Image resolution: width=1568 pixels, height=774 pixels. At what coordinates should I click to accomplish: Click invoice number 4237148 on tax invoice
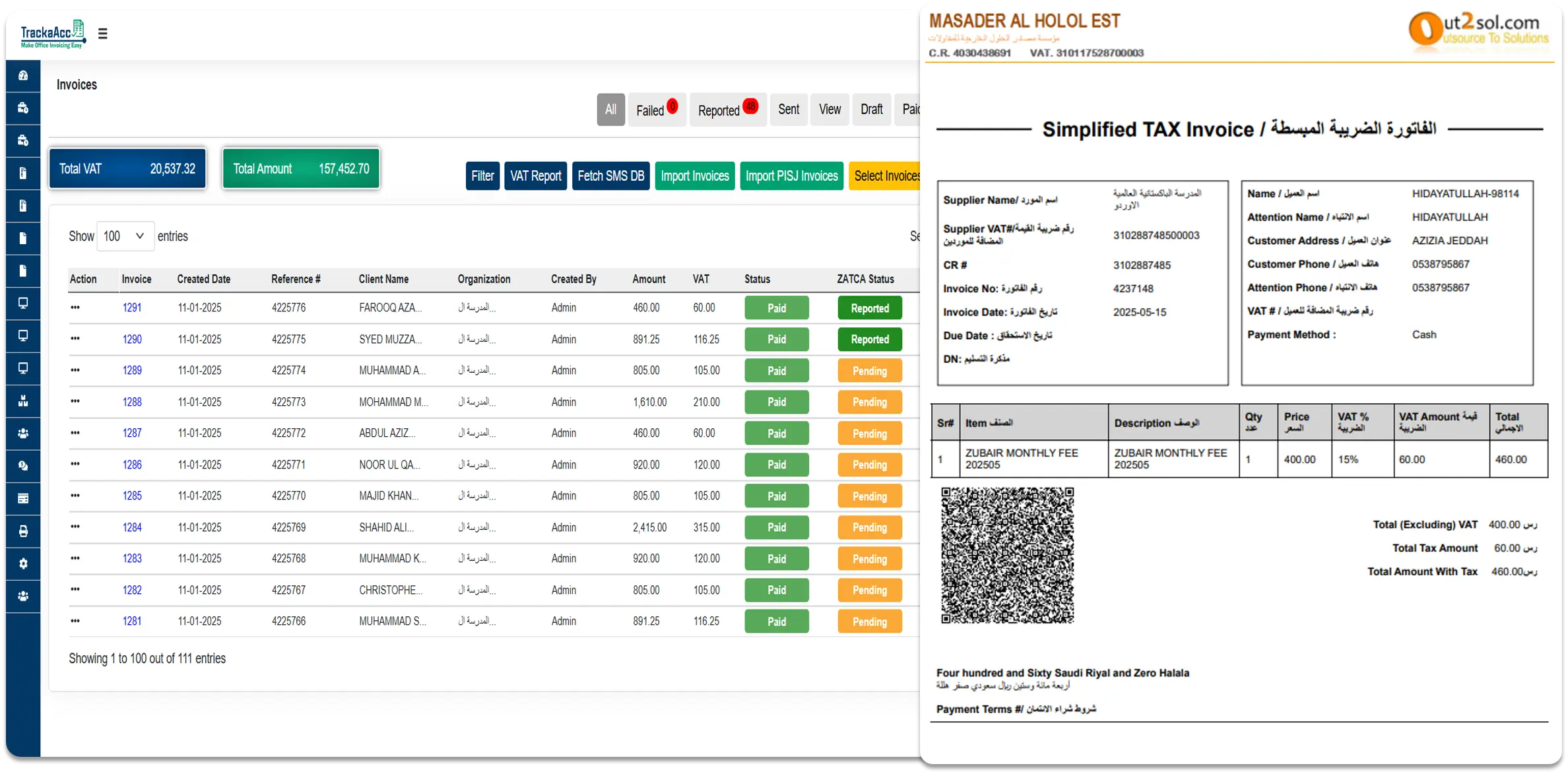pos(1133,288)
